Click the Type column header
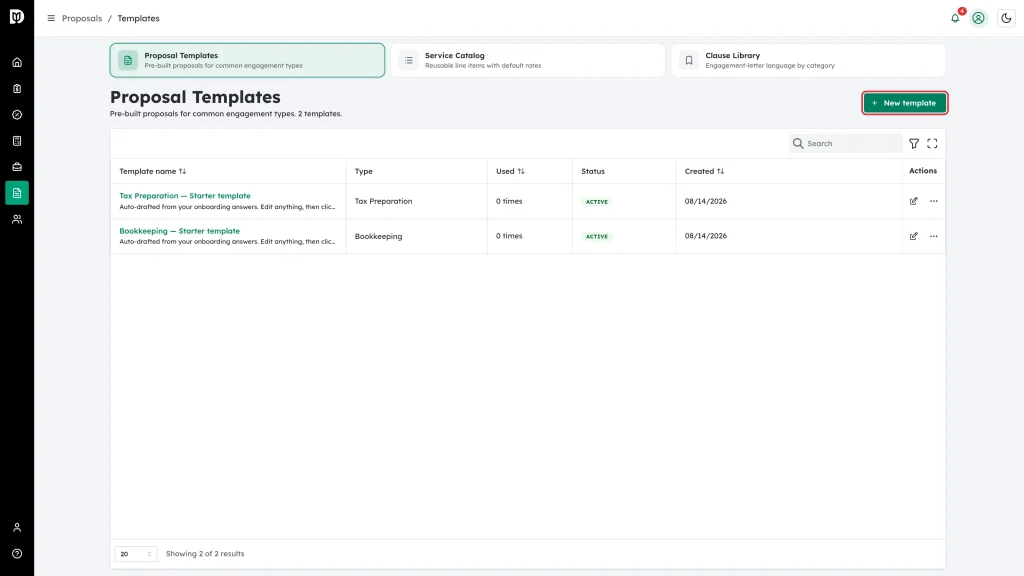 point(364,172)
